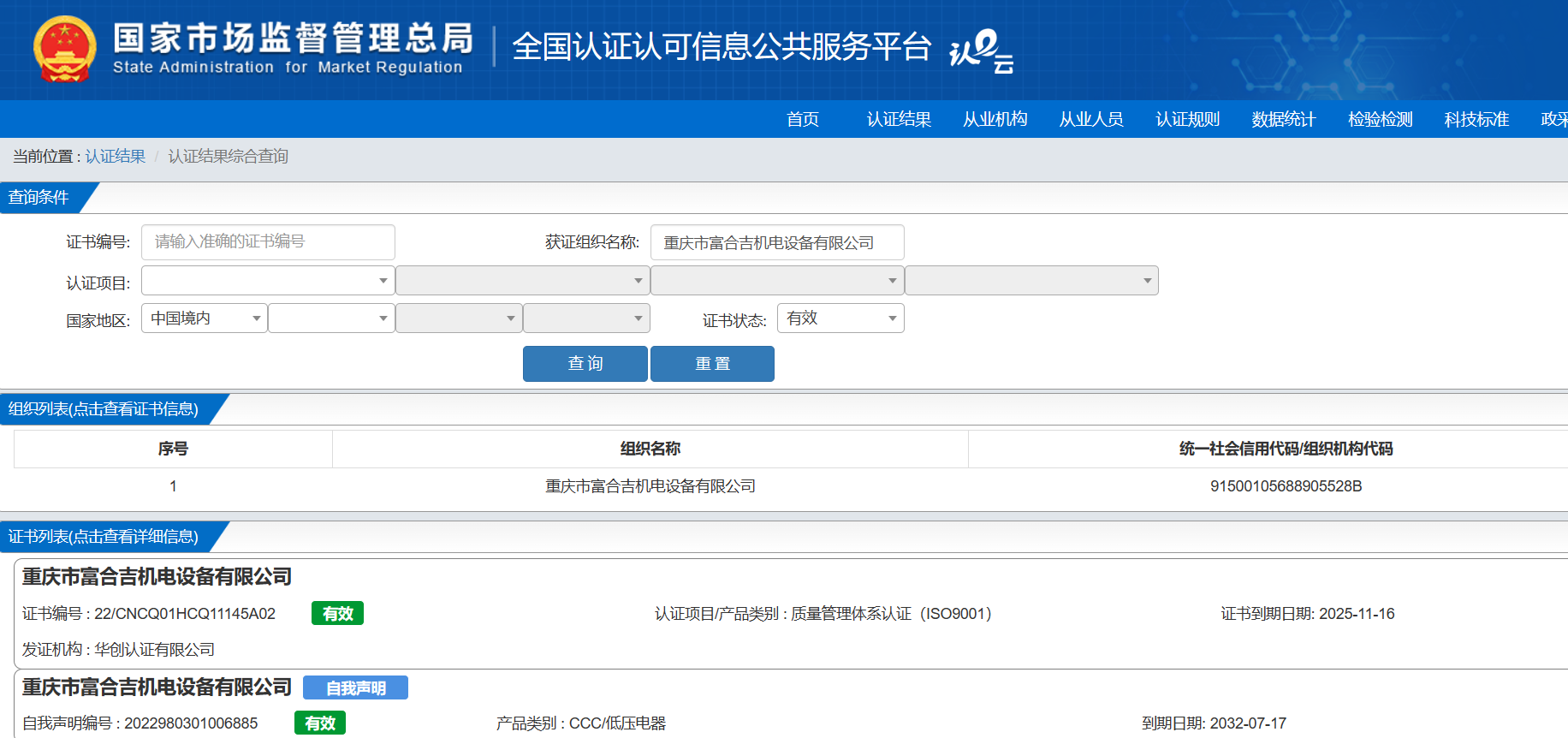Click the 认证云 logo icon
1568x738 pixels.
[982, 51]
